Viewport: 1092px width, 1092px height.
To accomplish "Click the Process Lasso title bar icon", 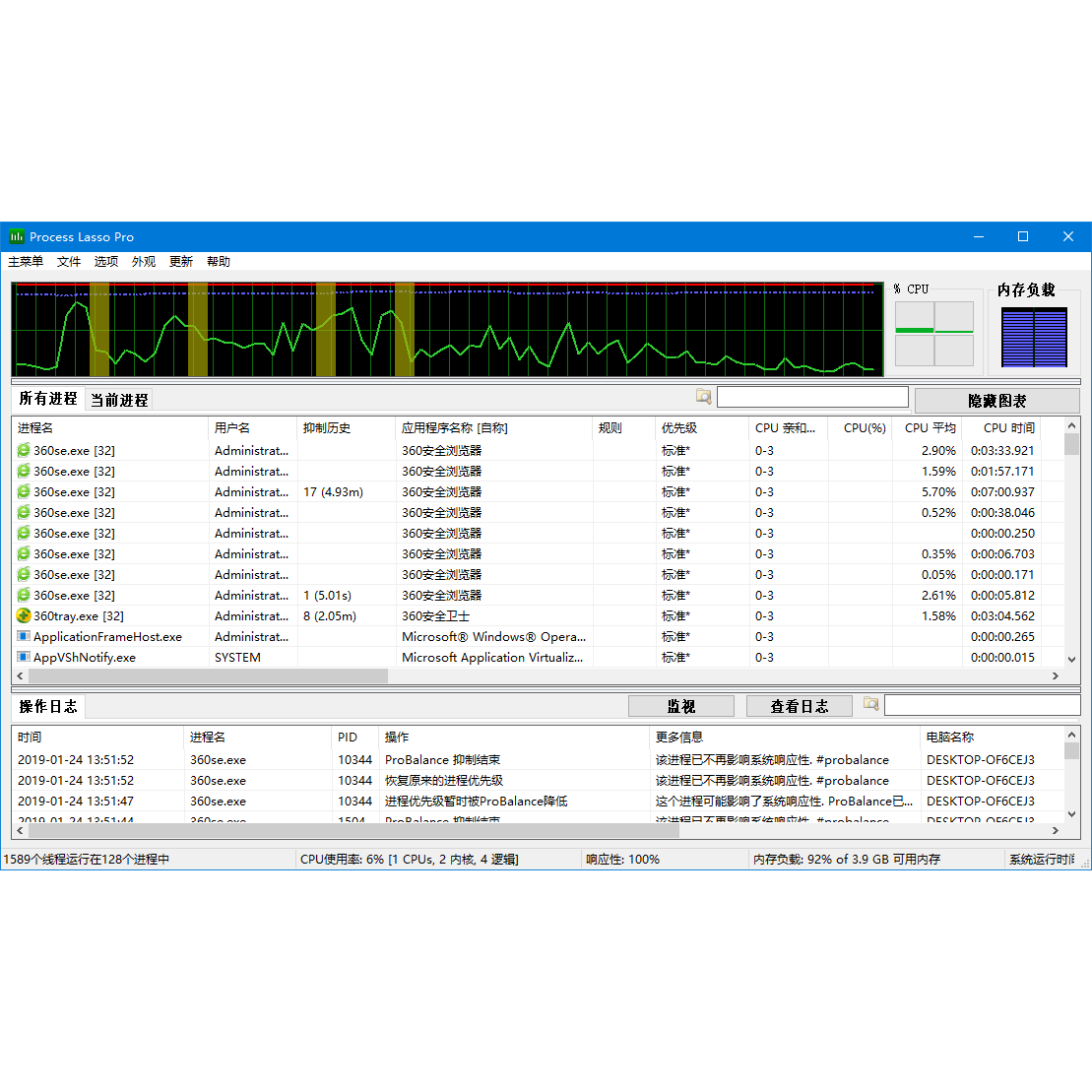I will (17, 236).
